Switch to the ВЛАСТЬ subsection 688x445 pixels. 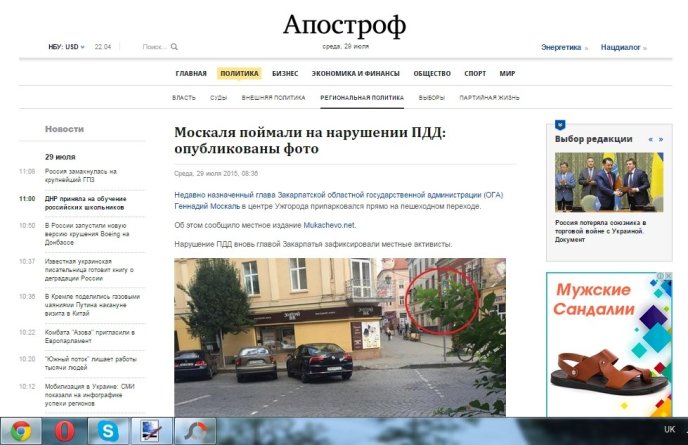coord(184,97)
